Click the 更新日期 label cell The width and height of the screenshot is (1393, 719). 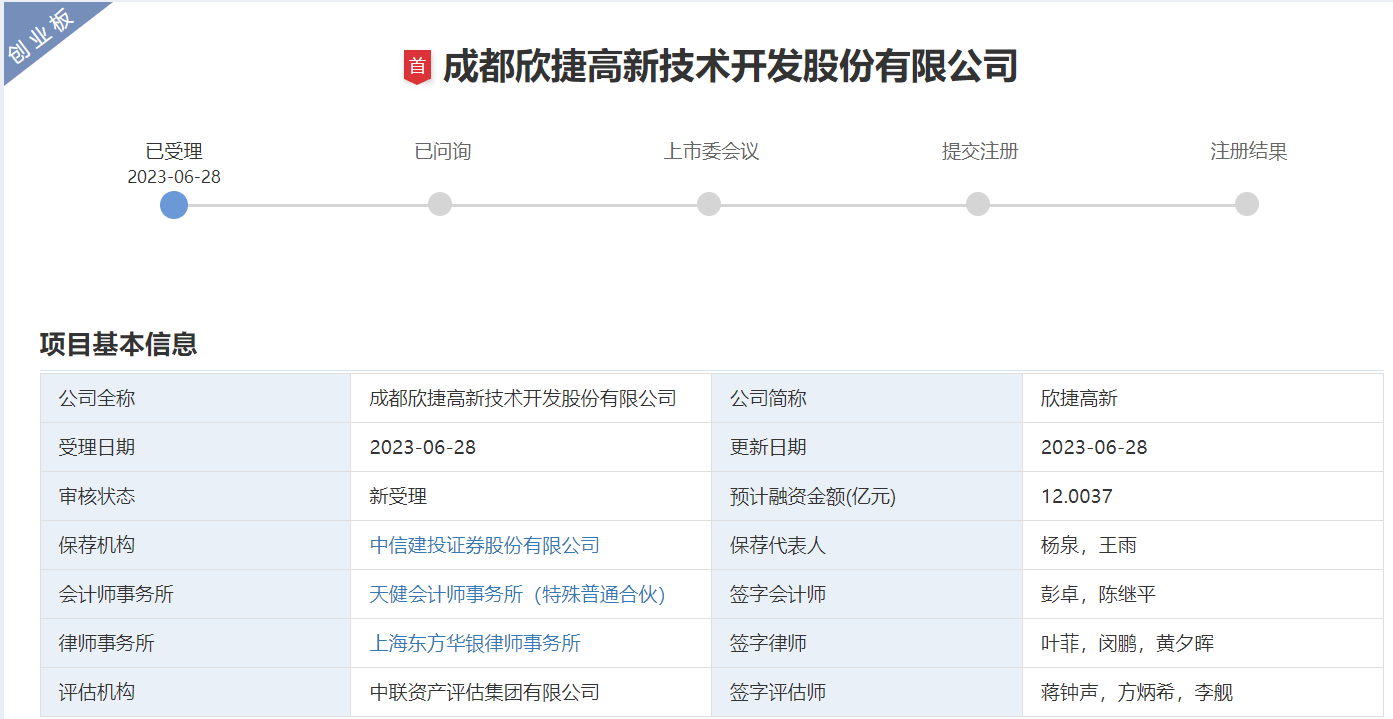pos(867,447)
